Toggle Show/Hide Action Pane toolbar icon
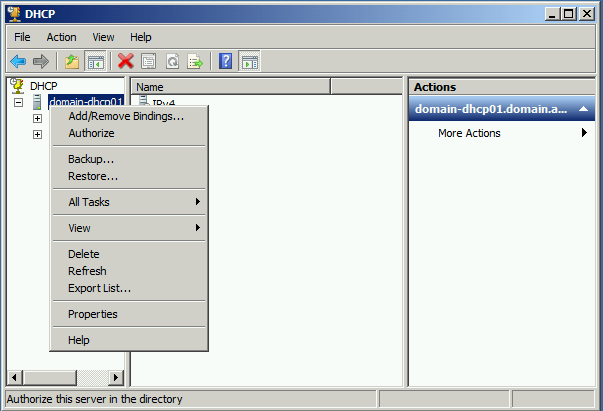Viewport: 603px width, 411px height. coord(250,61)
